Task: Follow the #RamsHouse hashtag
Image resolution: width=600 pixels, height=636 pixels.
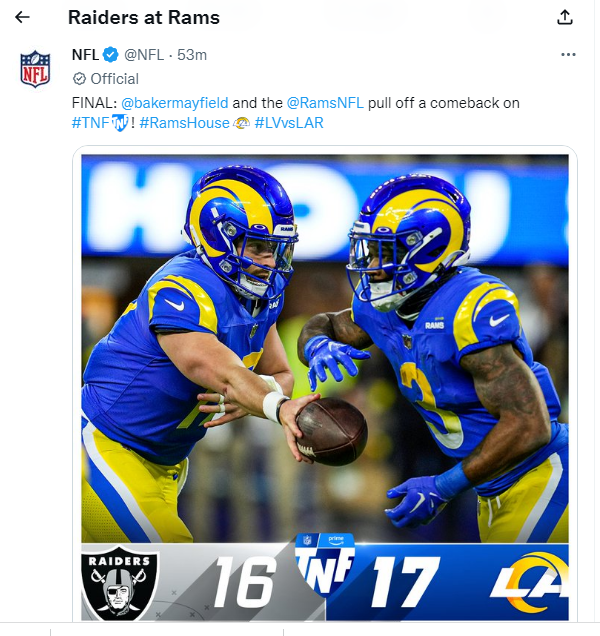Action: click(x=184, y=124)
